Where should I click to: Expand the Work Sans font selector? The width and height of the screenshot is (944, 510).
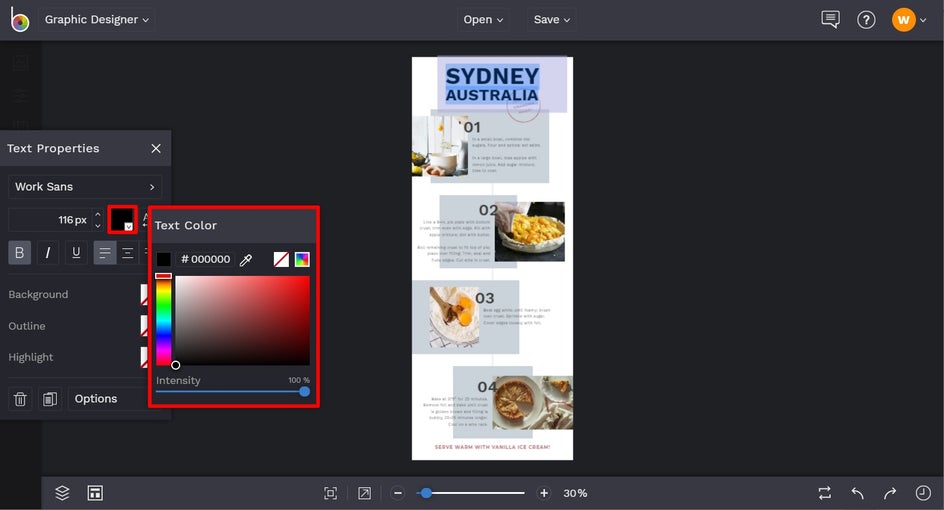85,187
